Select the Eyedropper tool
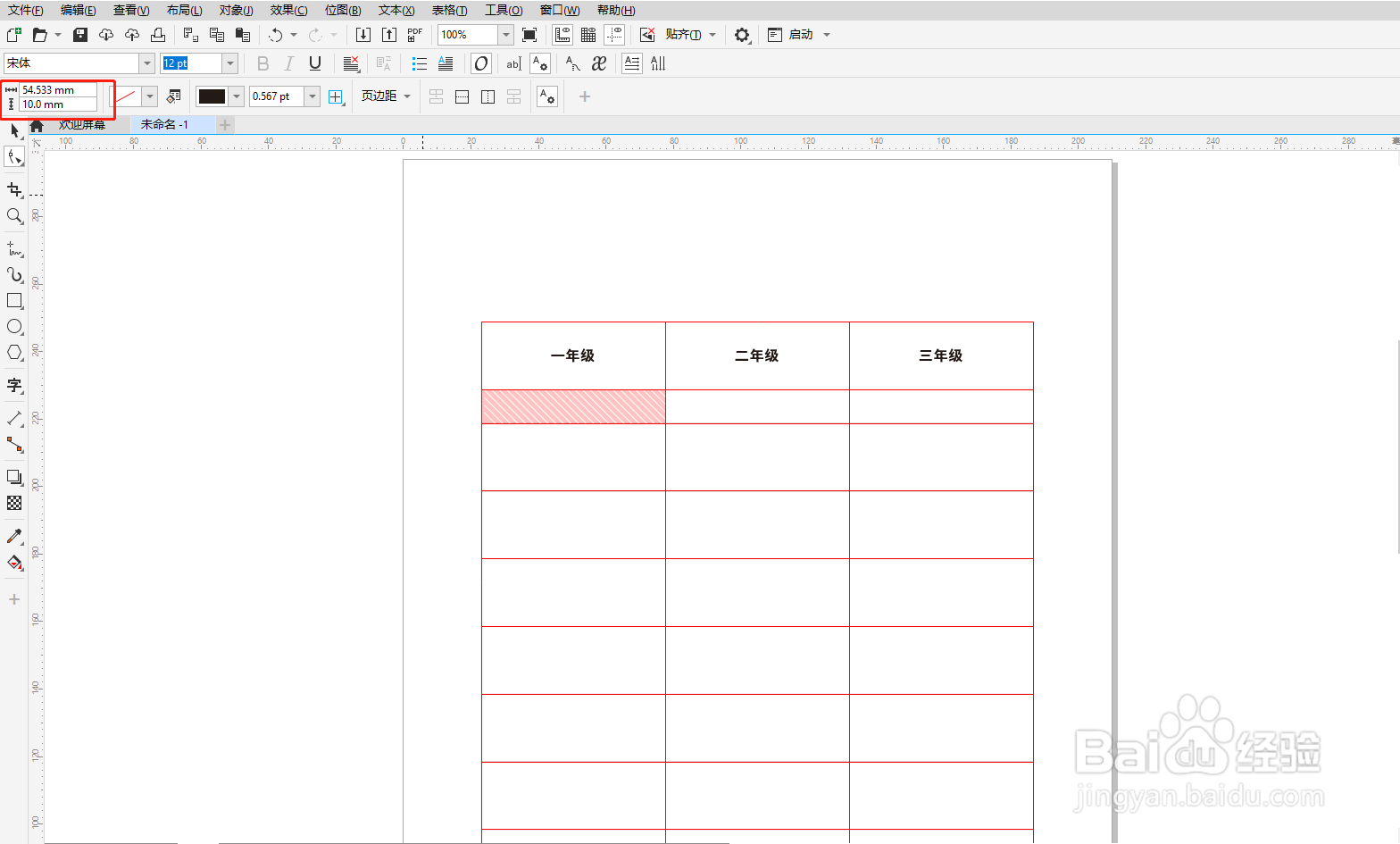Image resolution: width=1400 pixels, height=844 pixels. click(x=14, y=537)
